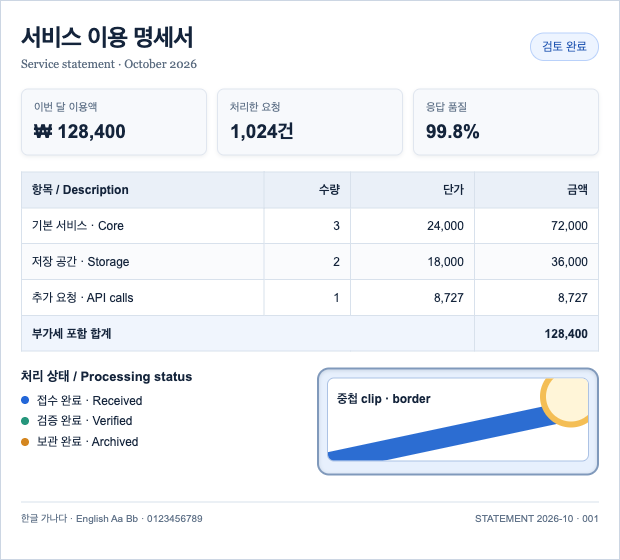Click quantity 1 in the API calls row
620x560 pixels.
pos(336,298)
